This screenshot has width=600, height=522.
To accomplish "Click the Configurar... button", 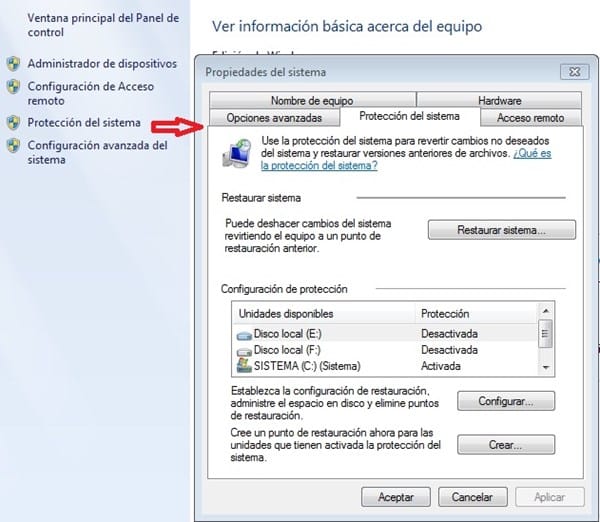I will tap(506, 401).
